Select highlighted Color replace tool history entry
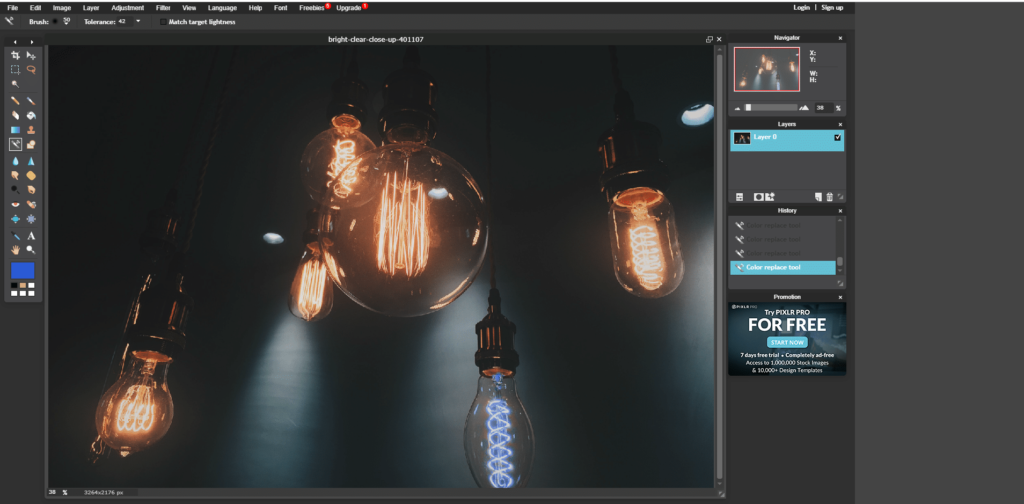This screenshot has height=504, width=1024. (783, 268)
